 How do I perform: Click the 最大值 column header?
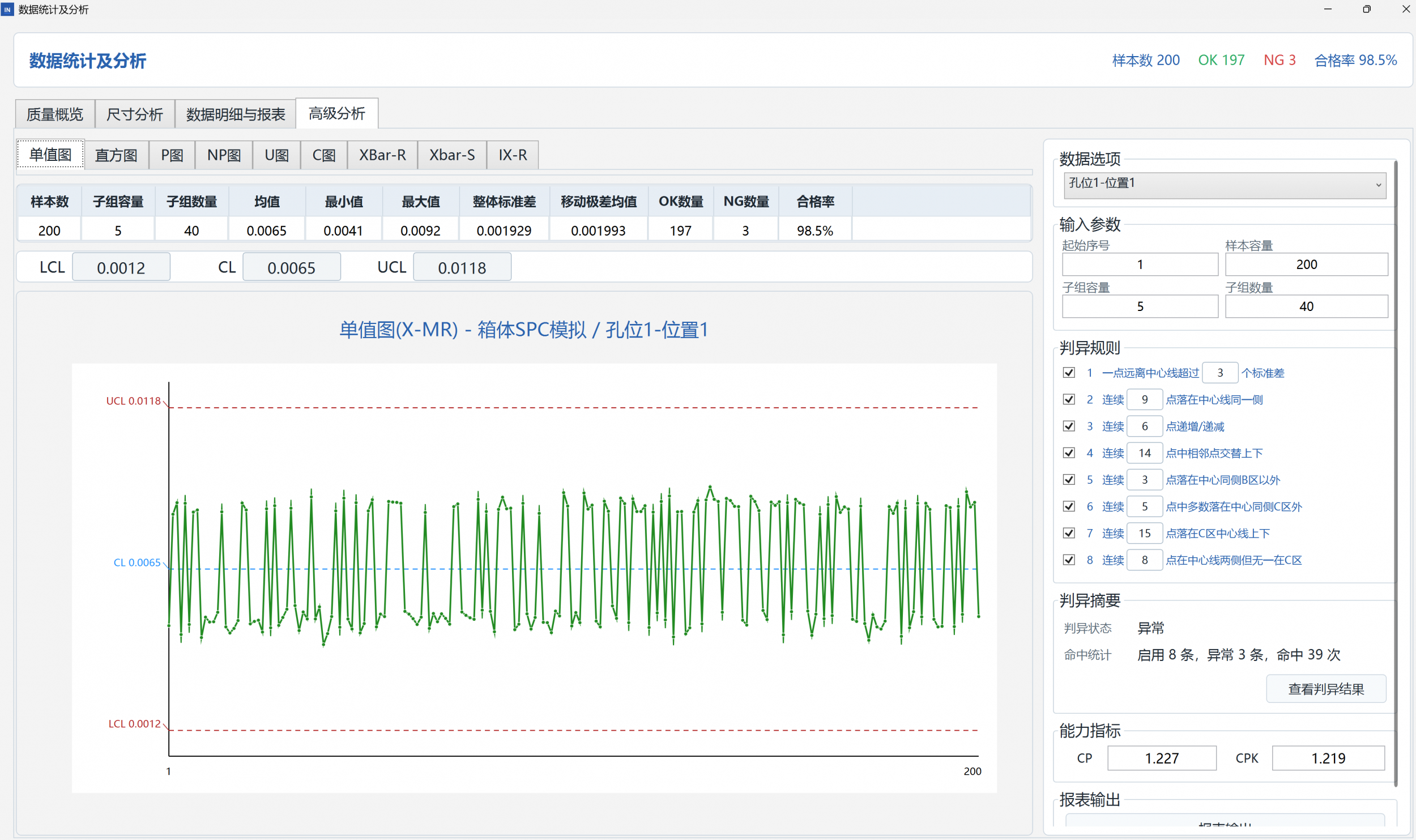421,202
